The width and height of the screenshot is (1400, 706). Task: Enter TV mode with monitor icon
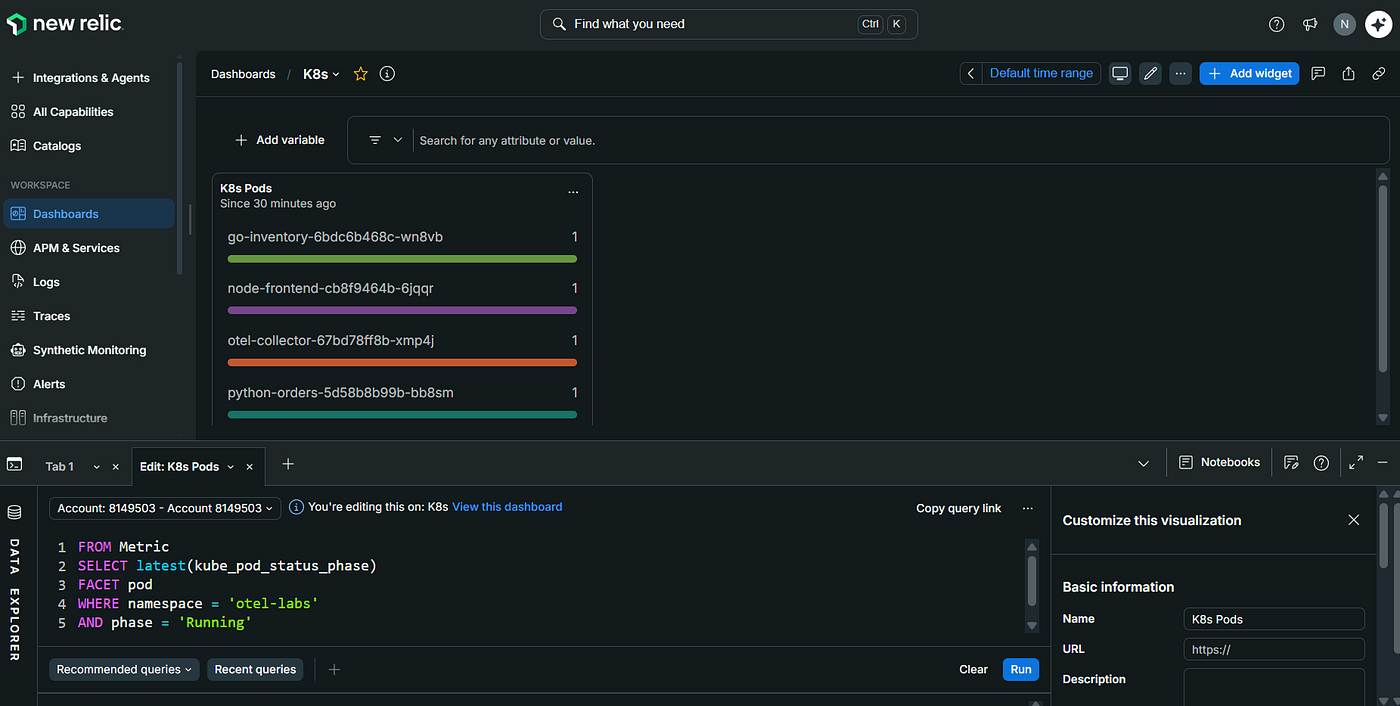(x=1120, y=73)
